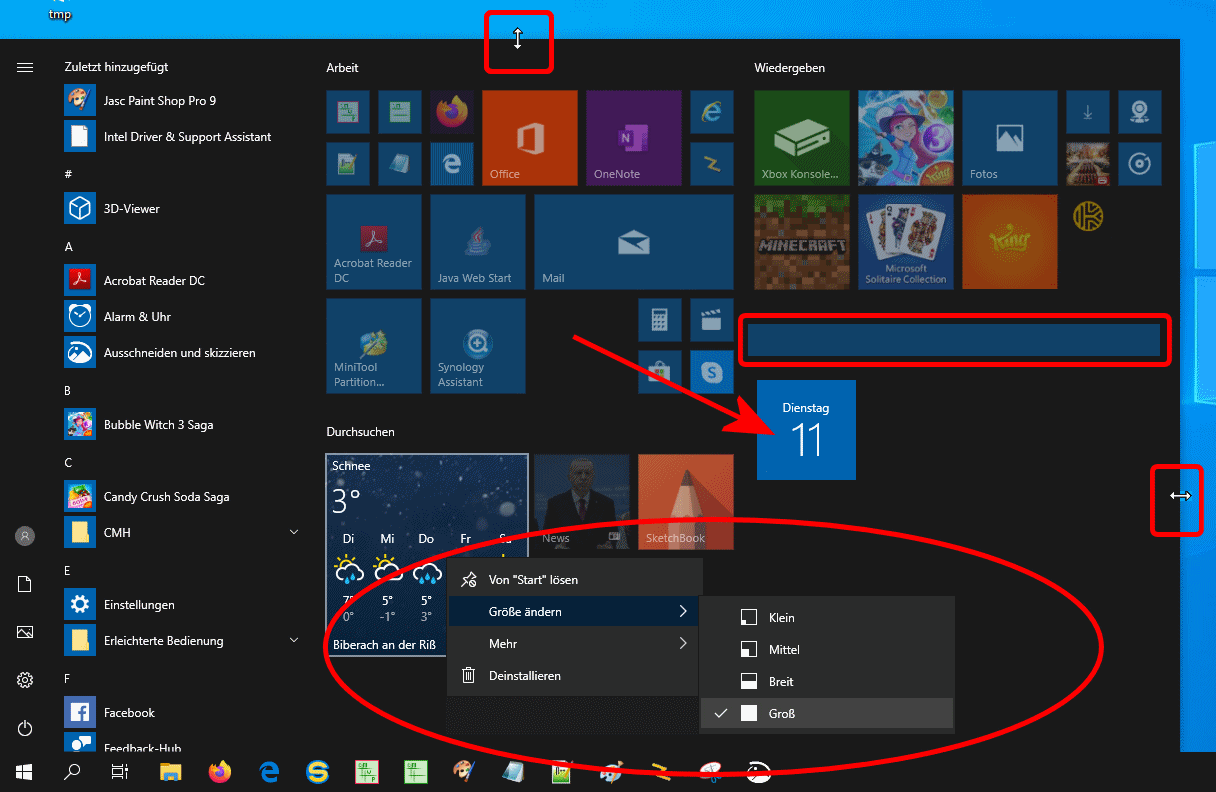Open the Dienstag 11 calendar tile
1216x792 pixels.
click(x=806, y=430)
